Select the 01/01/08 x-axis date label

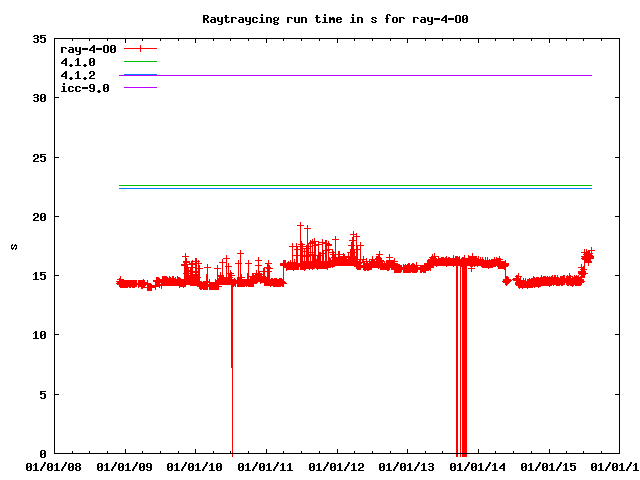coord(54,466)
